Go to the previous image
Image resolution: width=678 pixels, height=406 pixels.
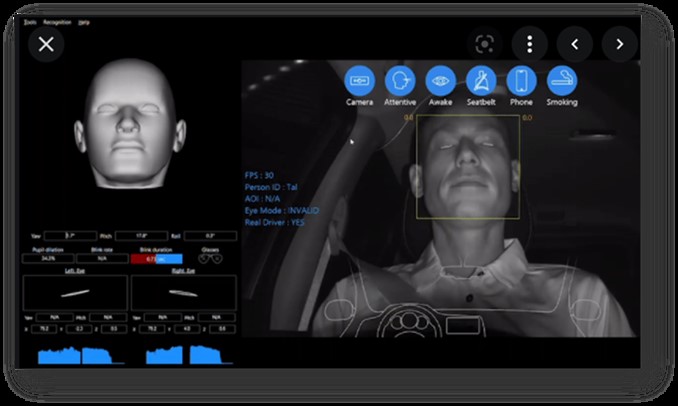pyautogui.click(x=575, y=44)
